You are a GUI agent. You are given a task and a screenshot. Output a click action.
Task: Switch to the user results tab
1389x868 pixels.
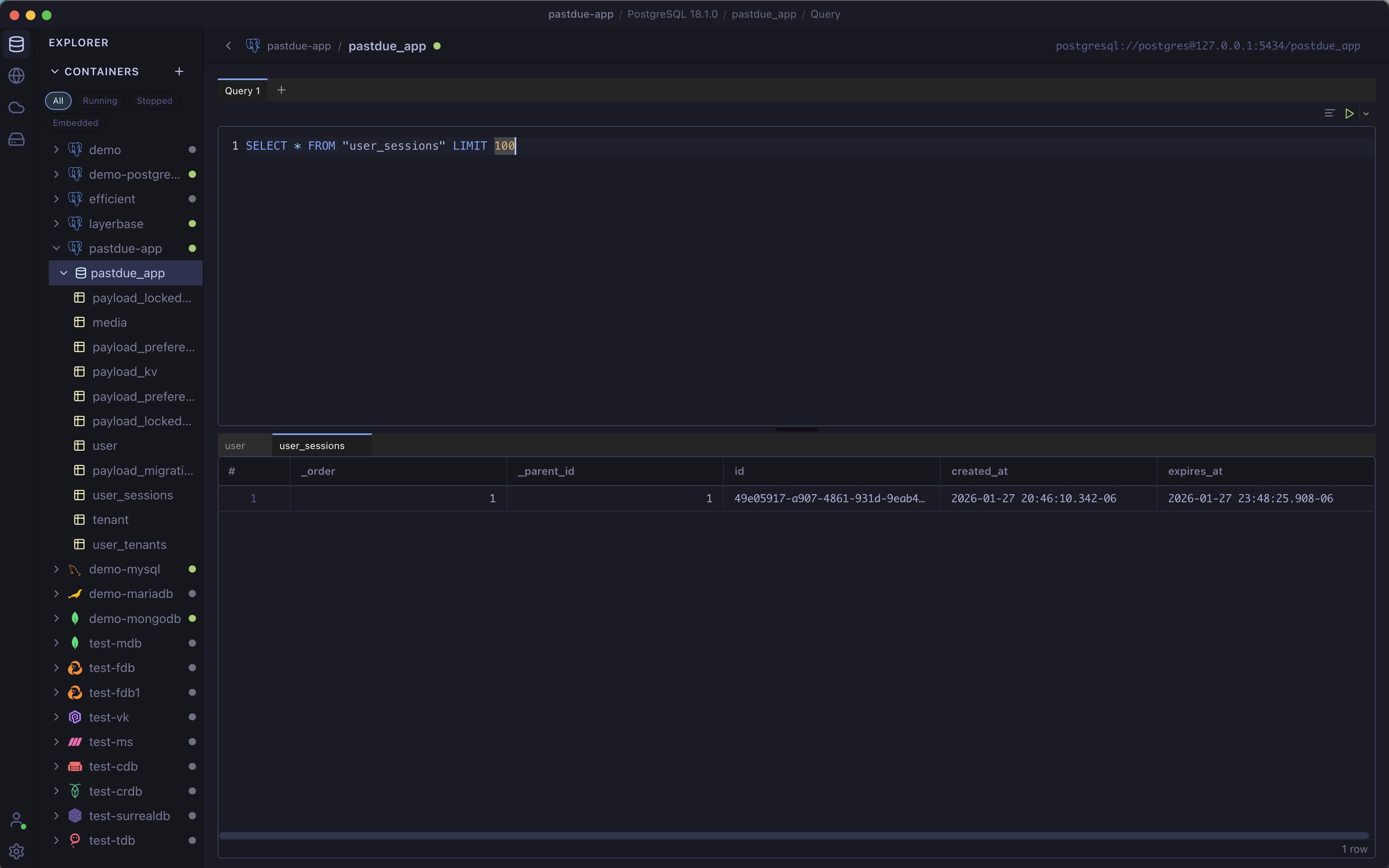[x=245, y=445]
